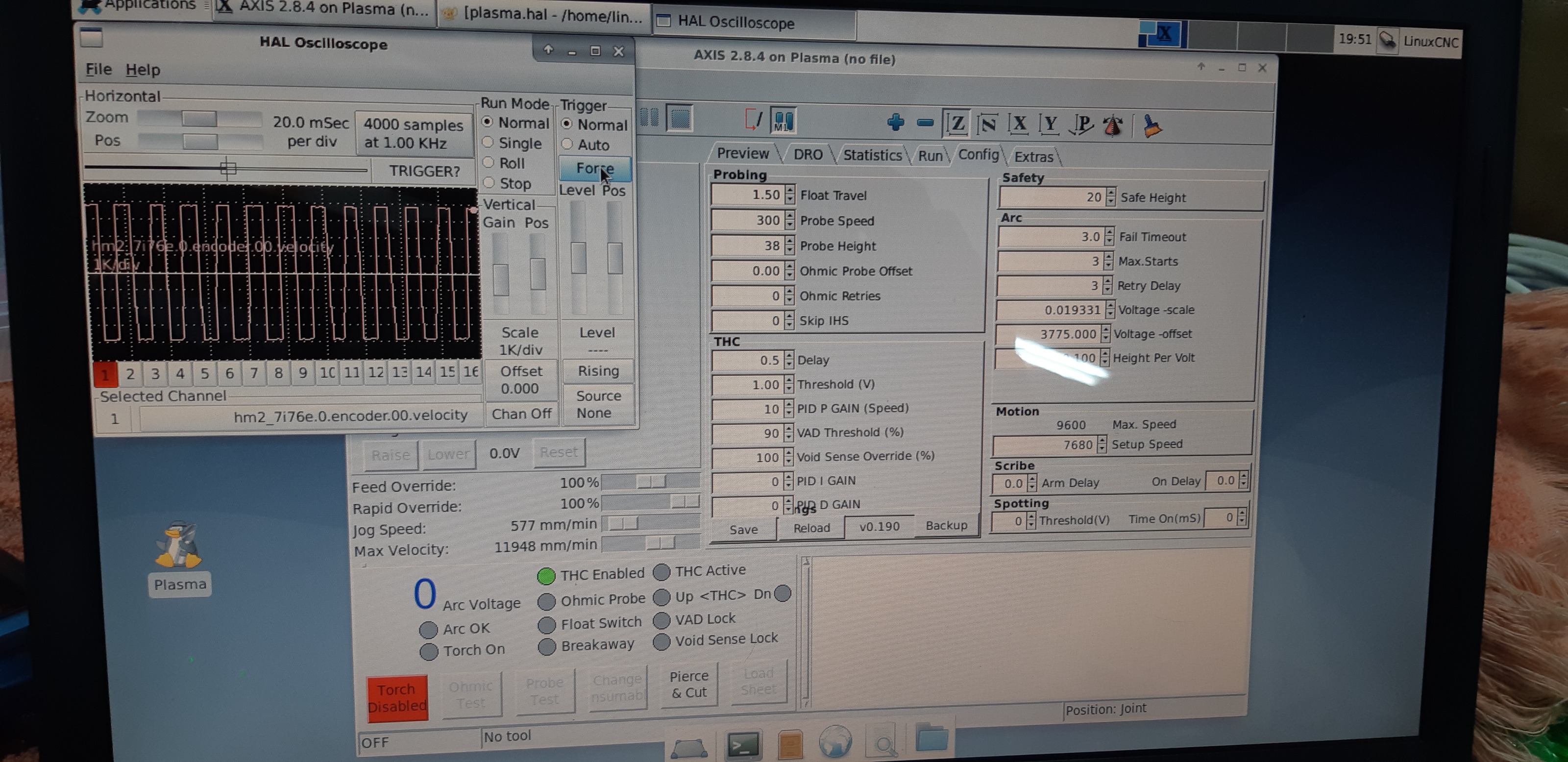Click the Zoom In plus icon in AXIS toolbar
Image resolution: width=1568 pixels, height=762 pixels.
(896, 123)
